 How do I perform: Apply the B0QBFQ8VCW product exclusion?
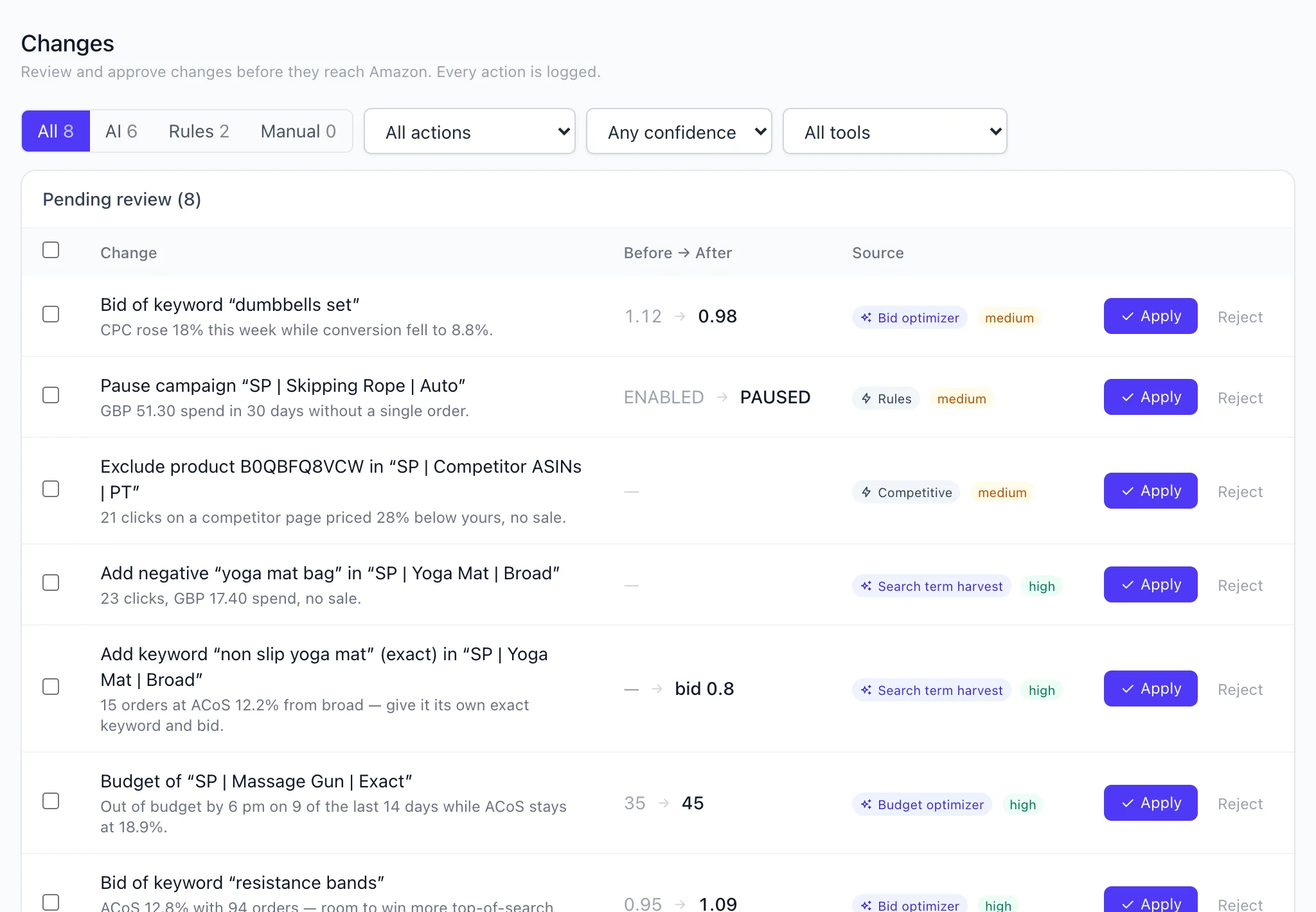click(x=1151, y=491)
